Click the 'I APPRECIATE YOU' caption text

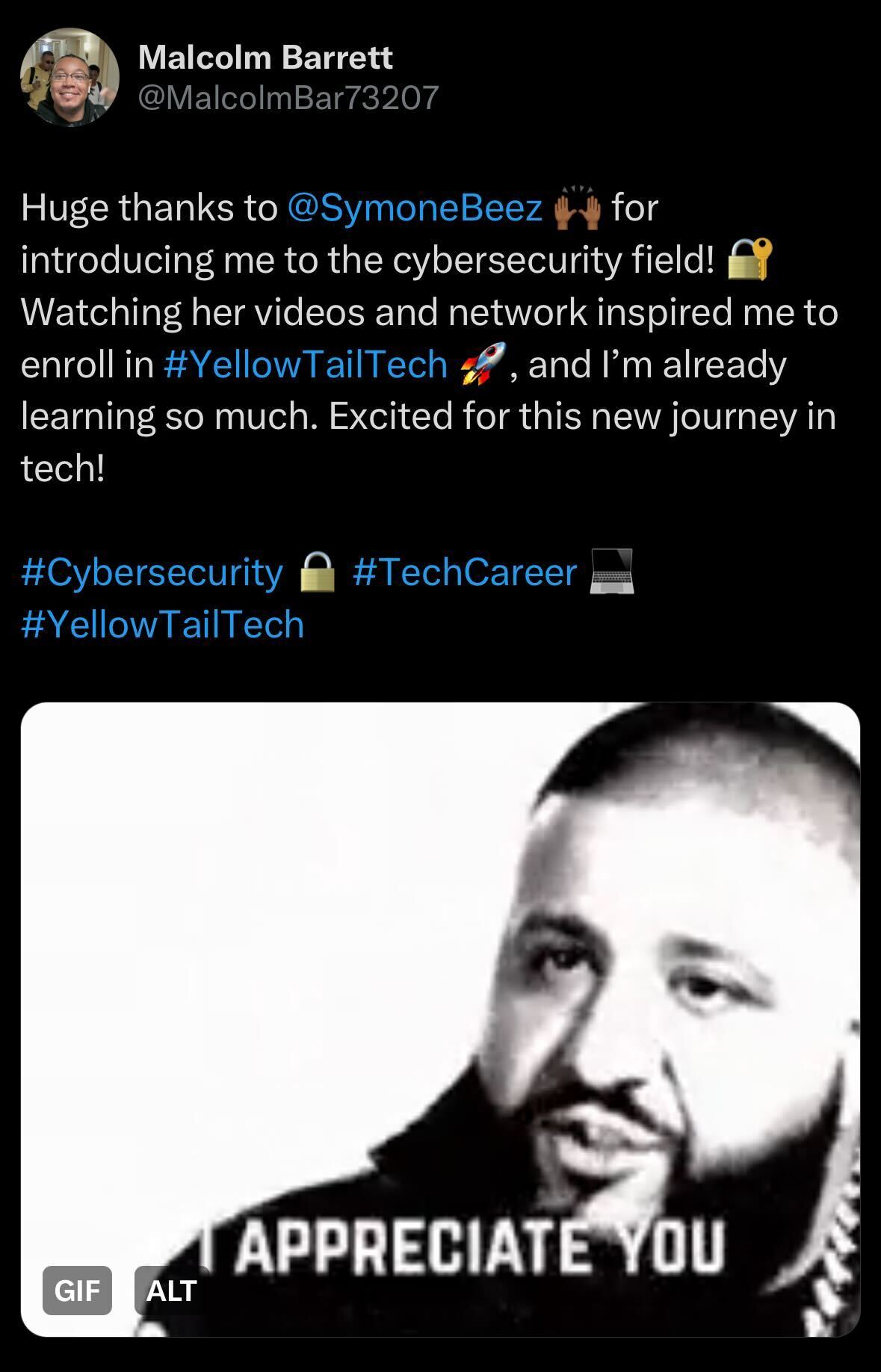click(x=463, y=1246)
